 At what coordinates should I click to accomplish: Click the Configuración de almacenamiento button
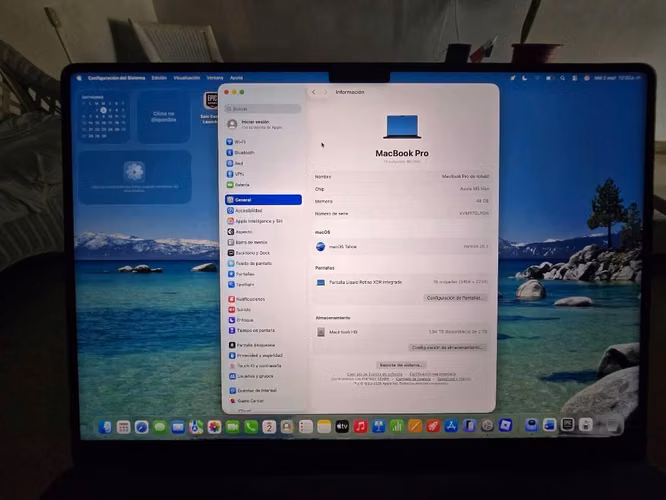[x=447, y=347]
